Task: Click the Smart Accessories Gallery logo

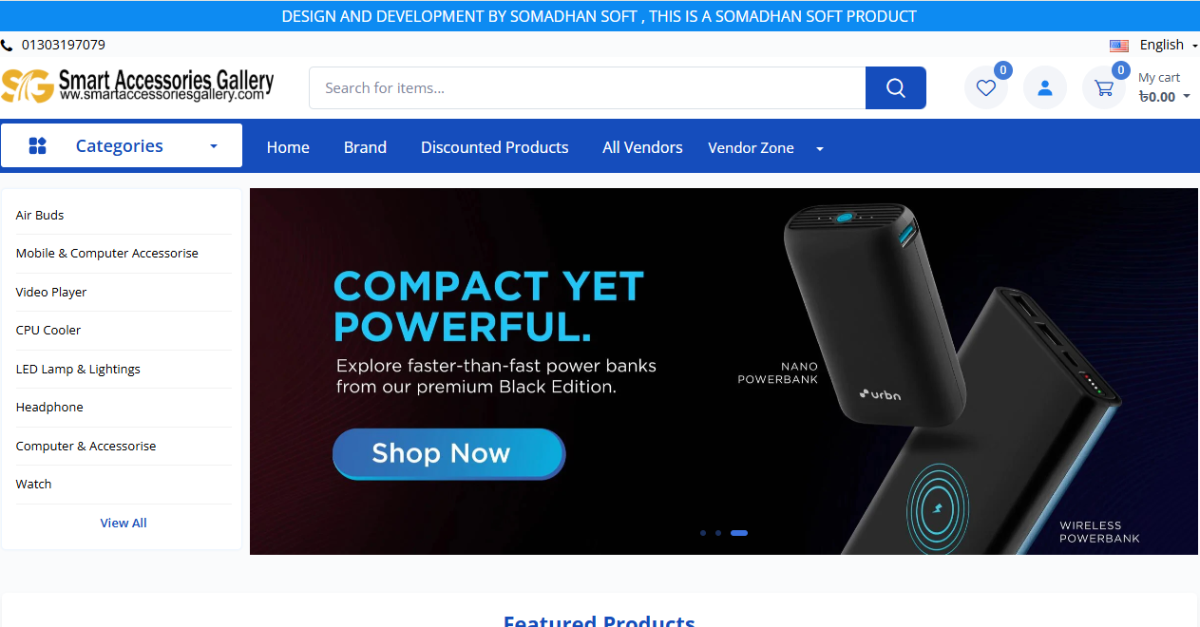Action: click(137, 86)
